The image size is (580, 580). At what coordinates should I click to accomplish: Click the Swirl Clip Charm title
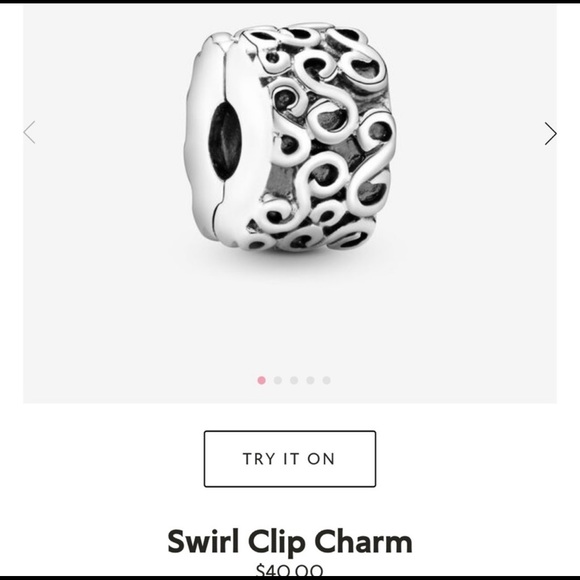(290, 542)
